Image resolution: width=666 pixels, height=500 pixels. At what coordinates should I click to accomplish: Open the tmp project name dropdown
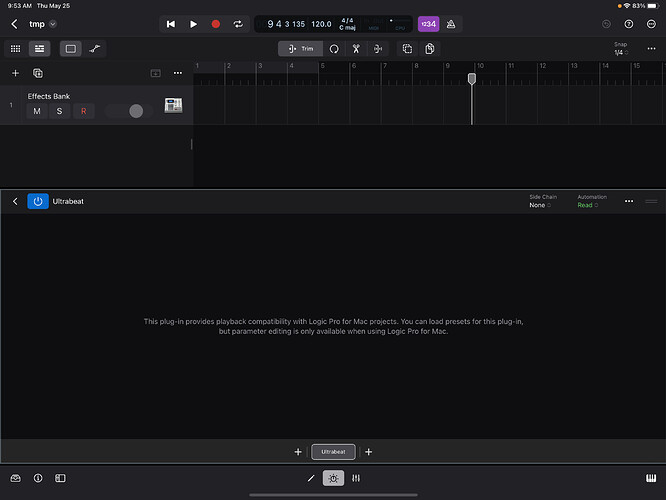pyautogui.click(x=53, y=24)
